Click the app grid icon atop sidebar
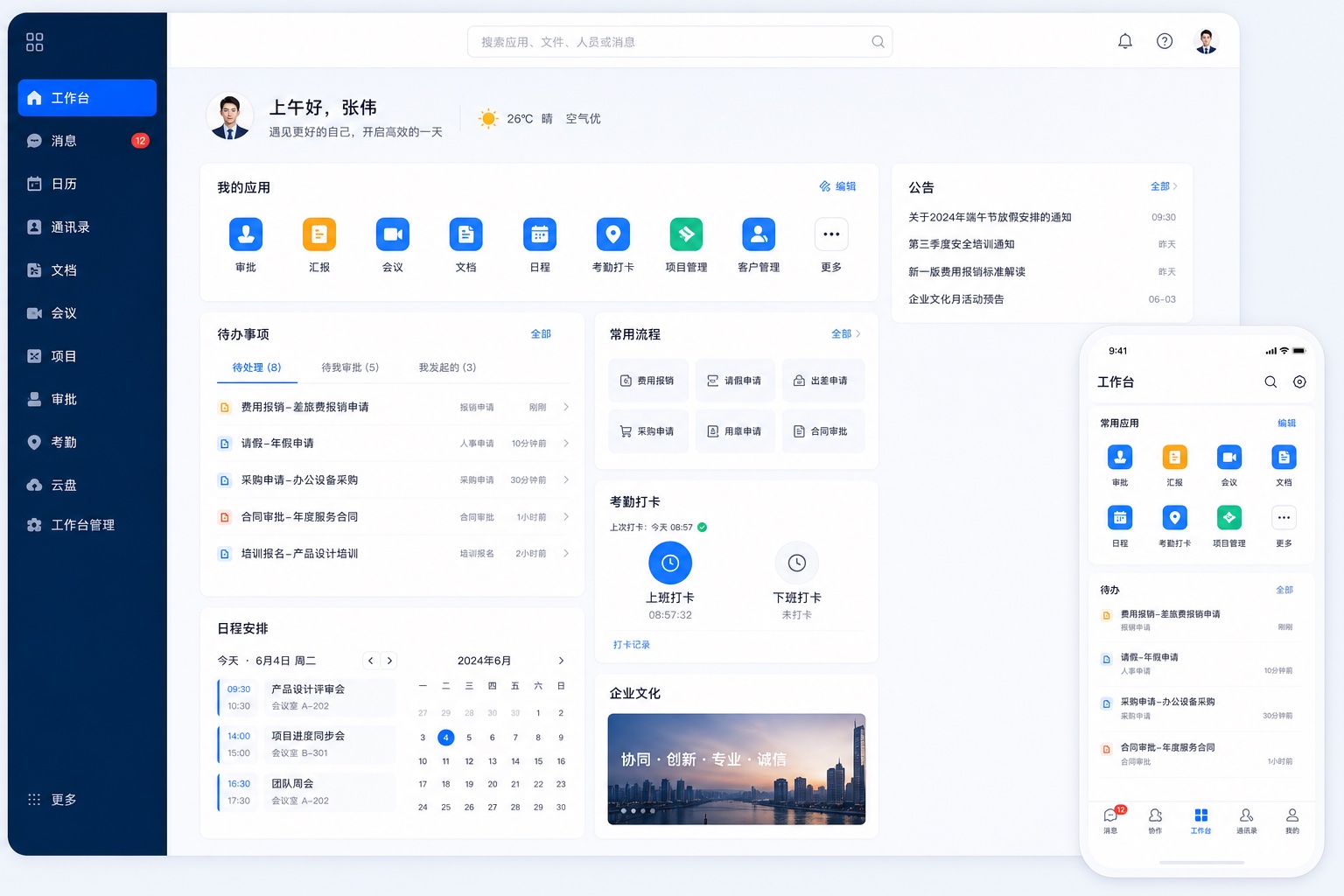The width and height of the screenshot is (1344, 896). tap(35, 42)
